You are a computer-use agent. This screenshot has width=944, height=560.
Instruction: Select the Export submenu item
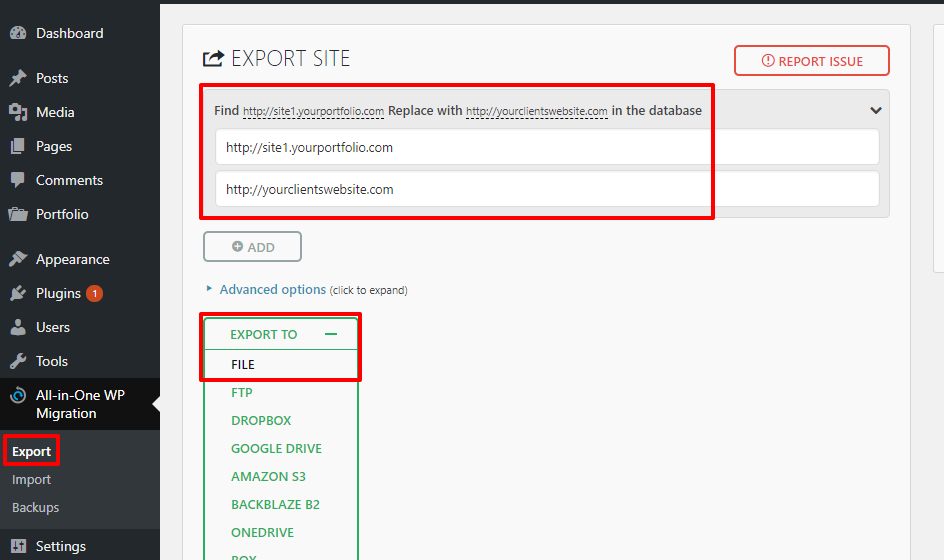coord(31,451)
